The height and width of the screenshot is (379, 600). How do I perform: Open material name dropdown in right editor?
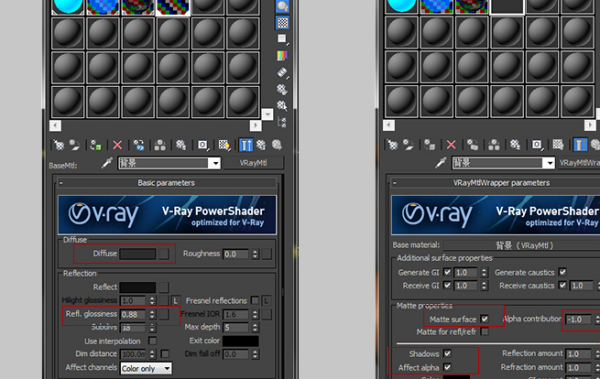click(x=549, y=163)
